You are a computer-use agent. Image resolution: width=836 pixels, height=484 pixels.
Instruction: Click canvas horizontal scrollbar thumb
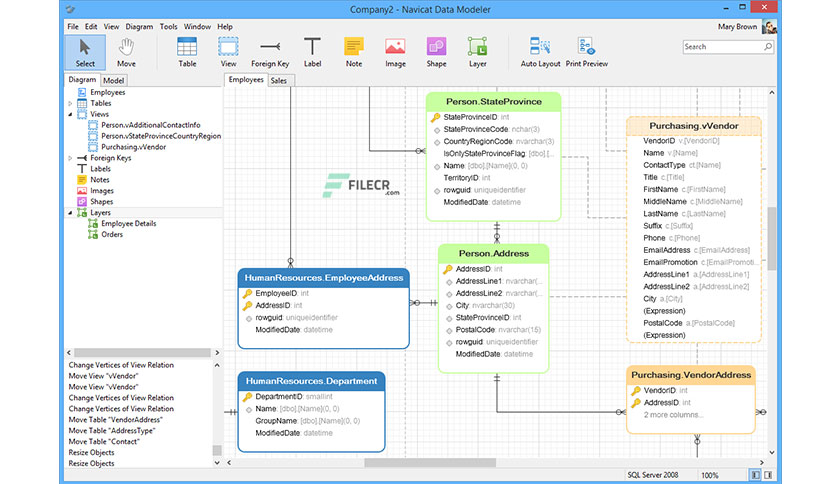(430, 463)
